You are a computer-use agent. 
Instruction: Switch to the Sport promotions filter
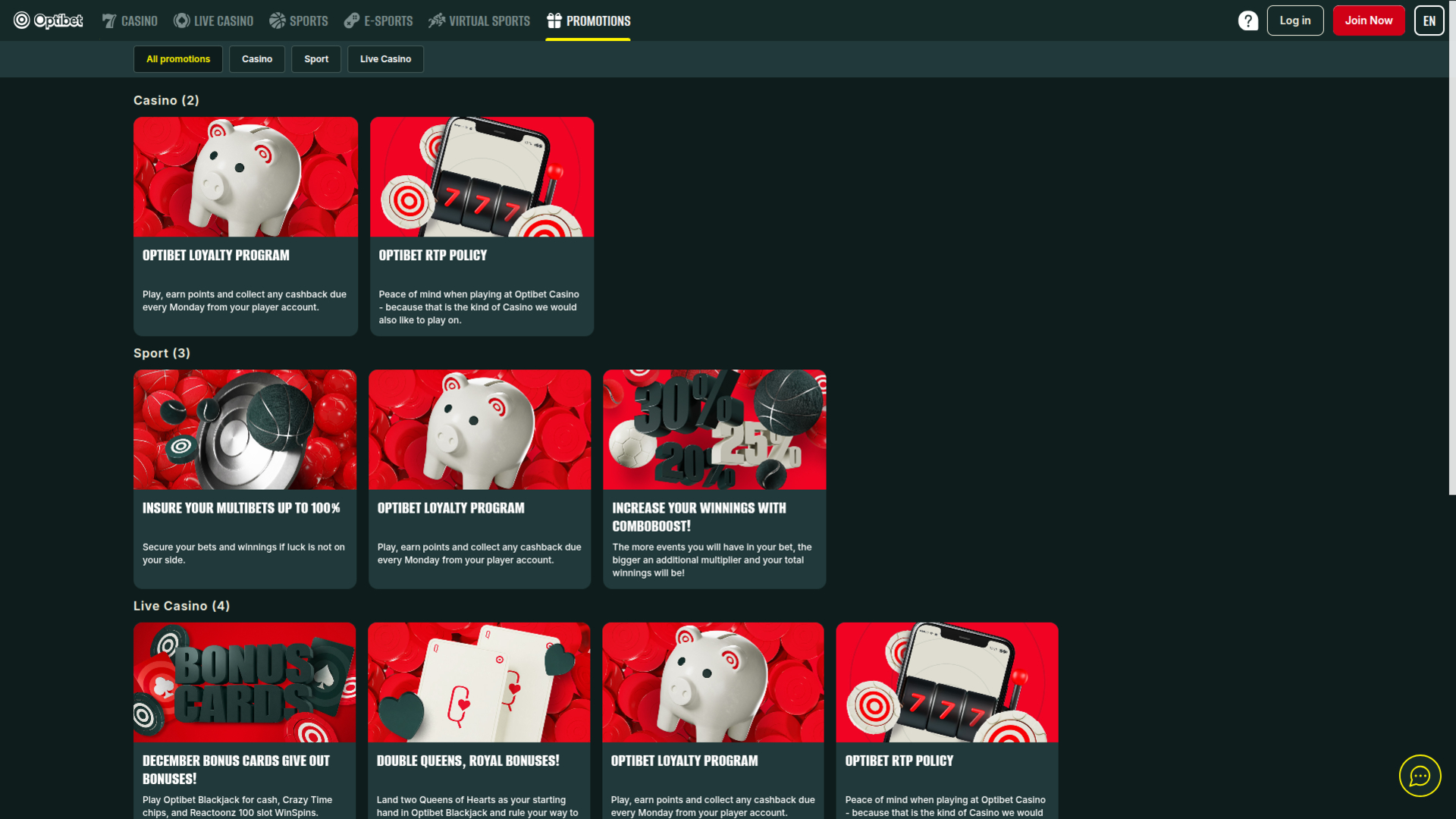pos(316,59)
